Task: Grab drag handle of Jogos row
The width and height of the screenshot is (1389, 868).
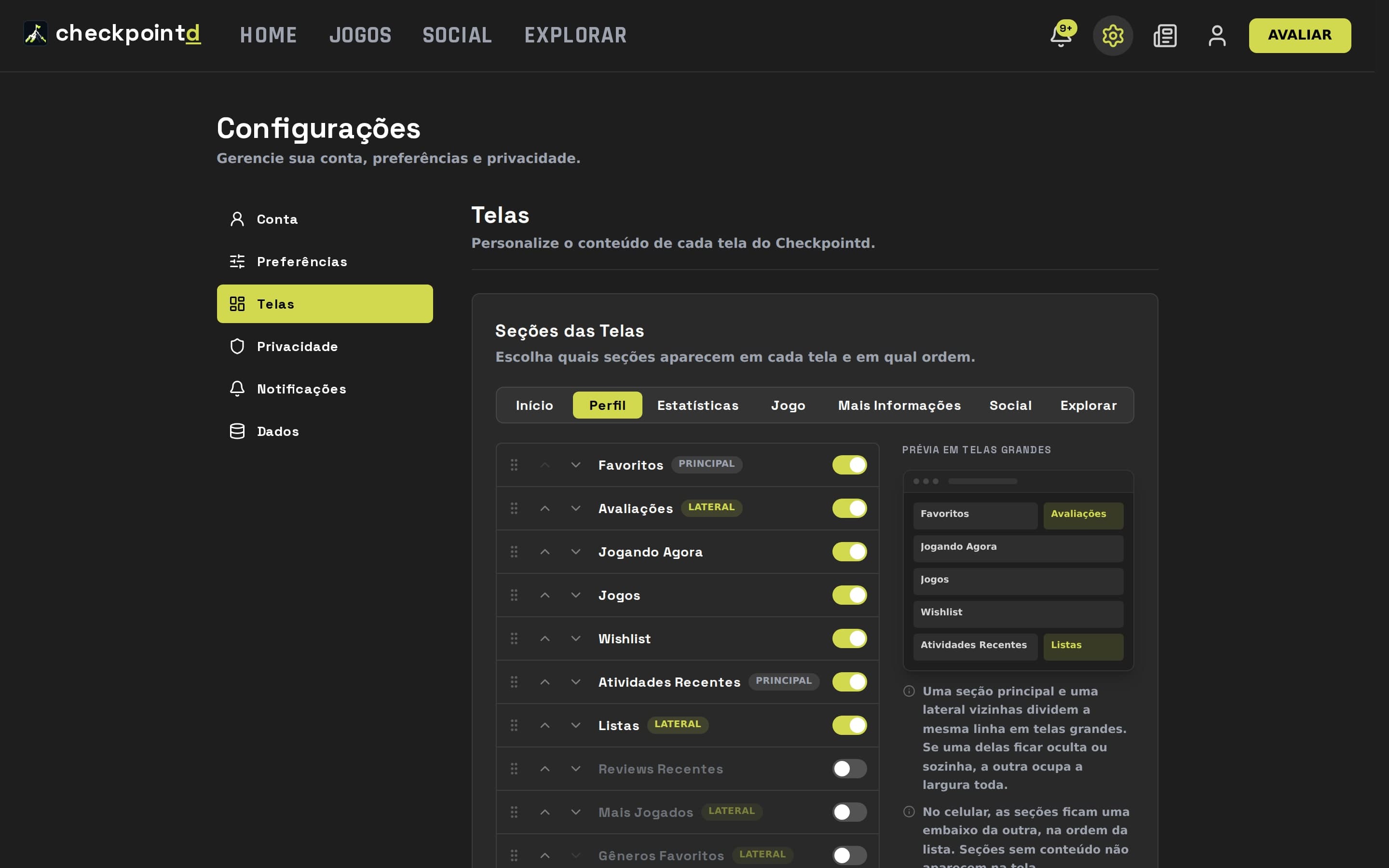Action: [514, 595]
